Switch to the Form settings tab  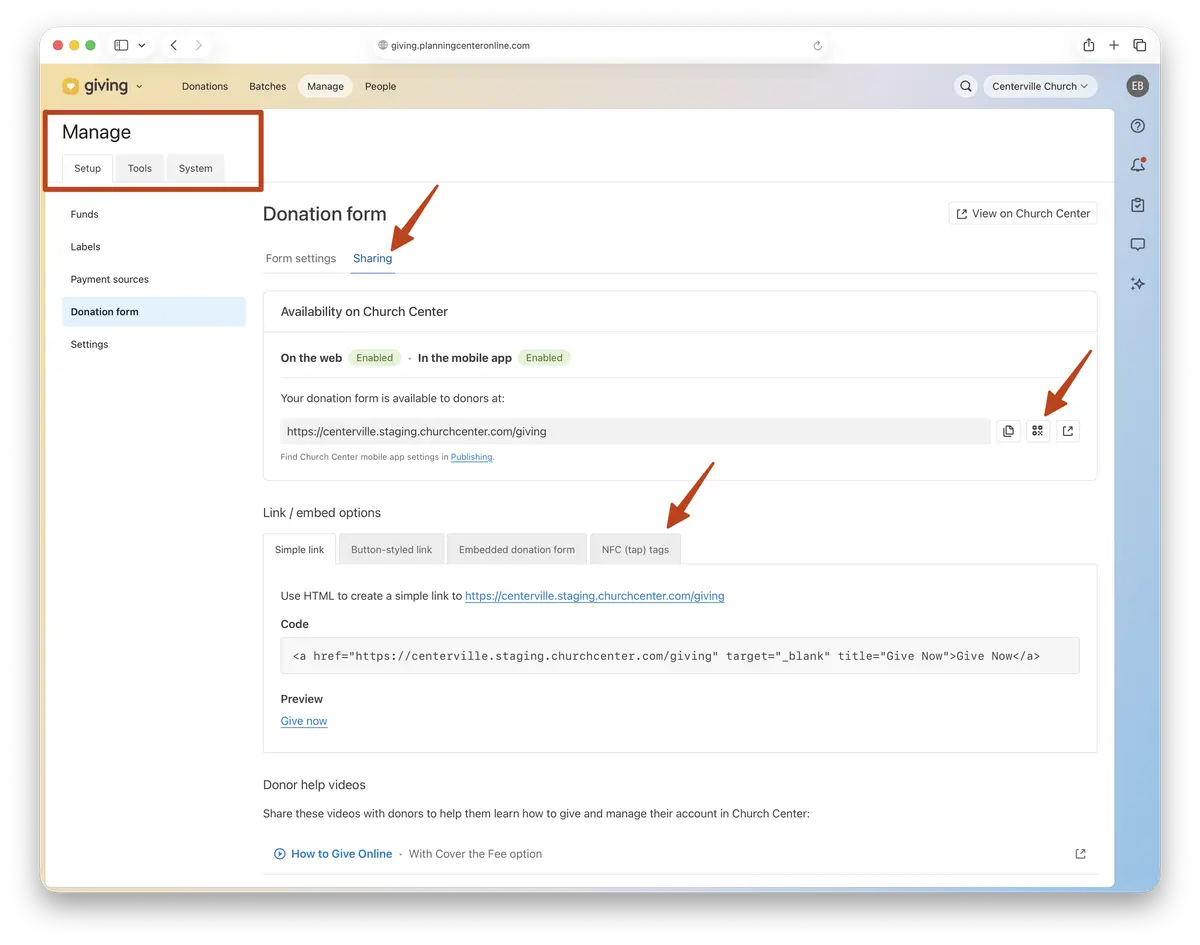301,258
